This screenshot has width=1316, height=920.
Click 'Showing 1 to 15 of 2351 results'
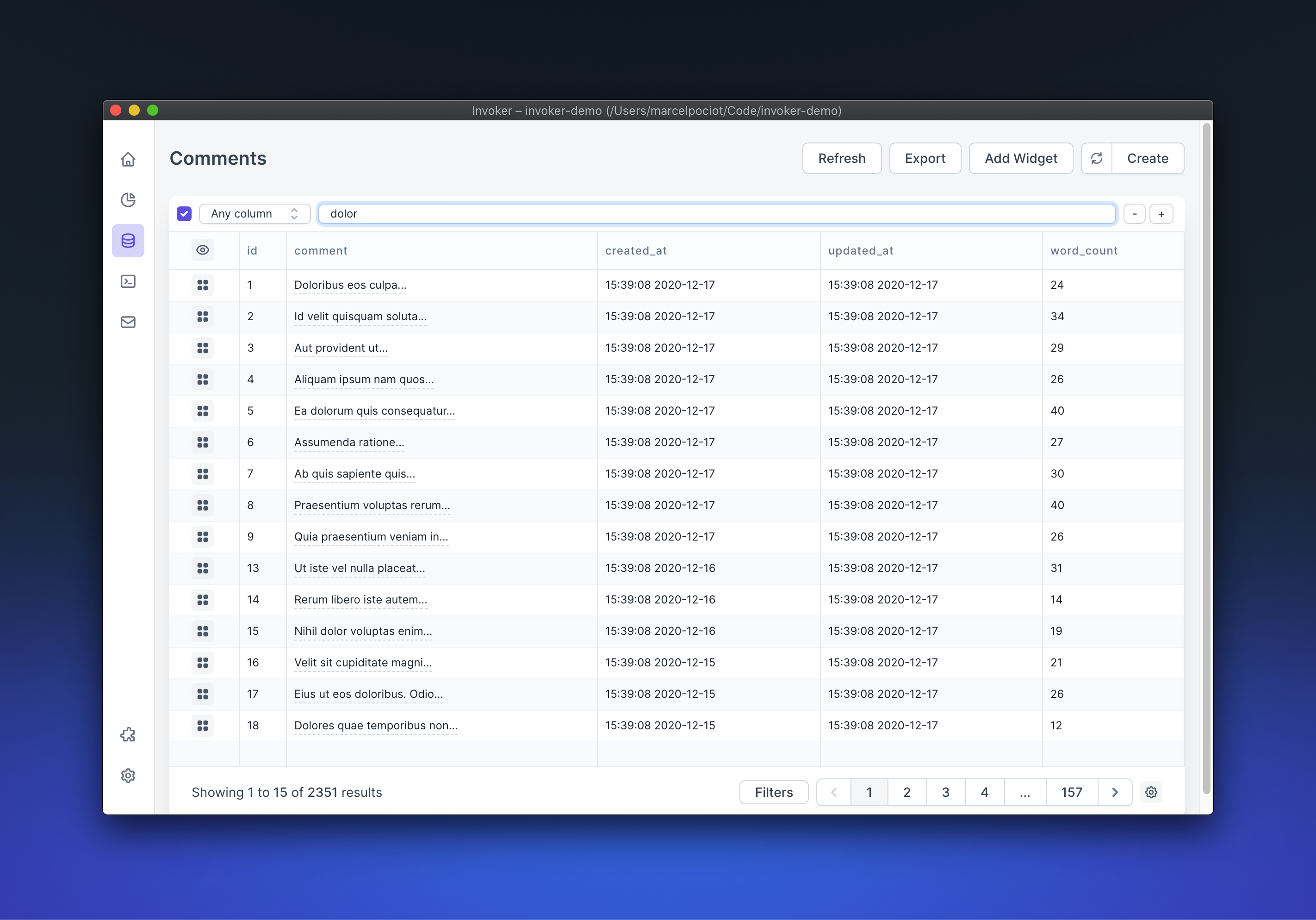point(286,792)
